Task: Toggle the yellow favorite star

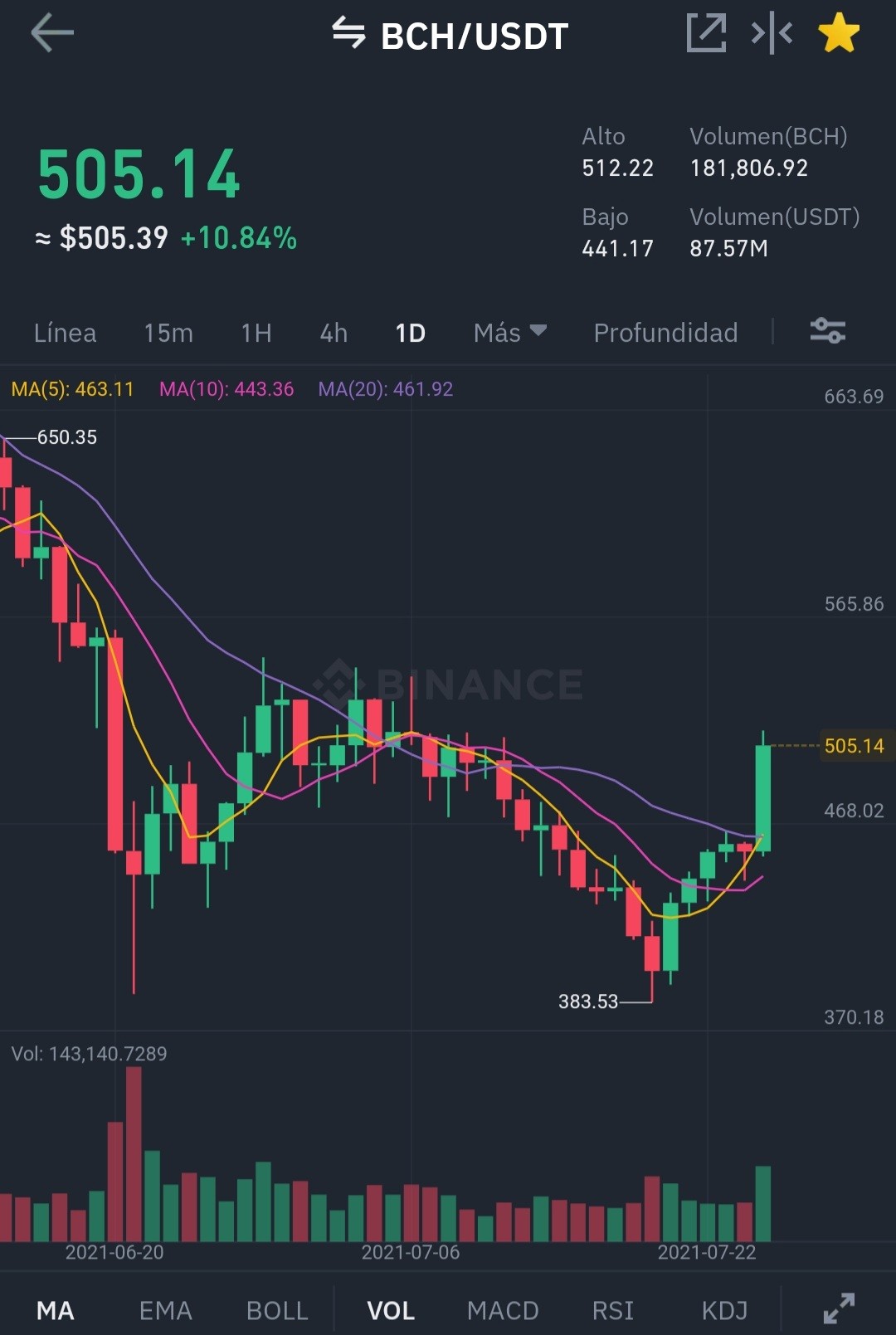Action: pos(839,33)
